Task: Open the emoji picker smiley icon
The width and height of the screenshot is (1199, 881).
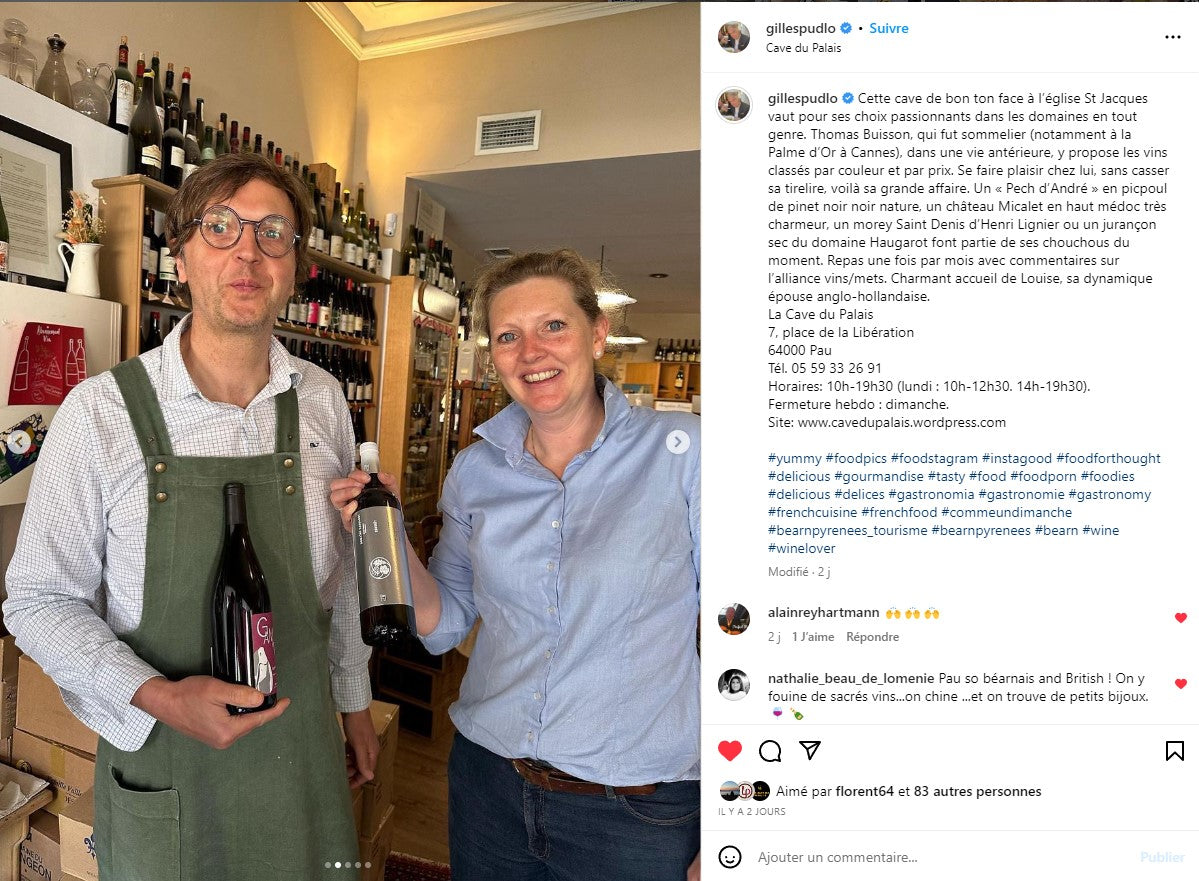Action: tap(730, 857)
